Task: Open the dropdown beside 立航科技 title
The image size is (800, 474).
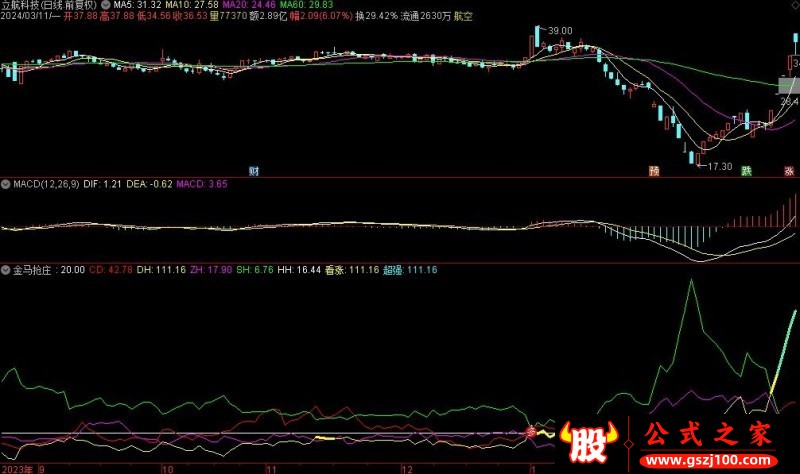Action: (x=106, y=5)
